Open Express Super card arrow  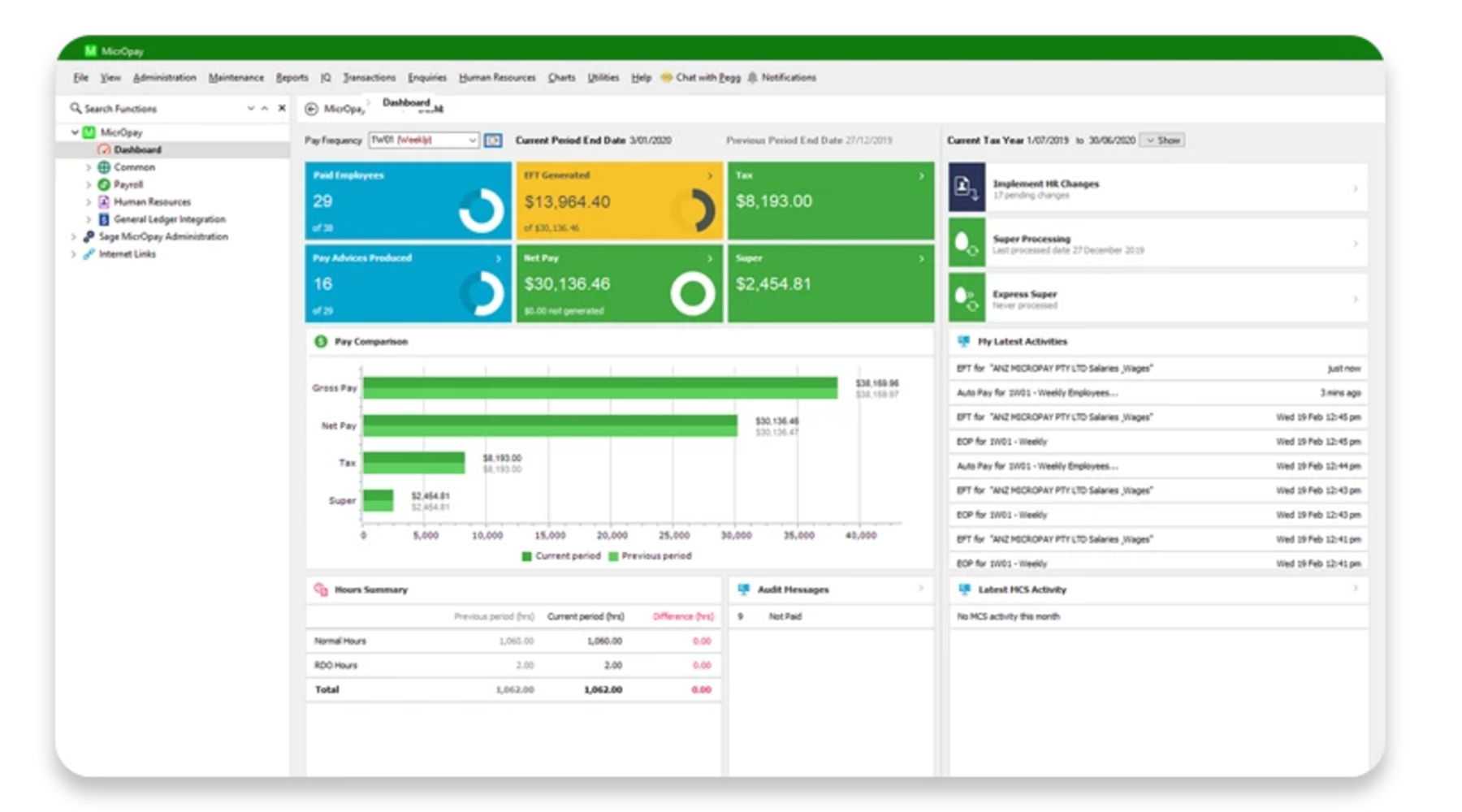pyautogui.click(x=1355, y=299)
